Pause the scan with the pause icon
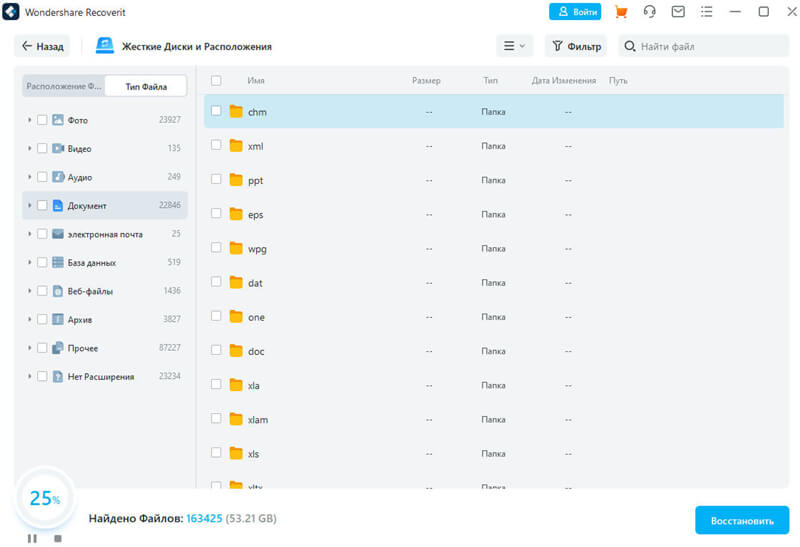 click(x=32, y=538)
